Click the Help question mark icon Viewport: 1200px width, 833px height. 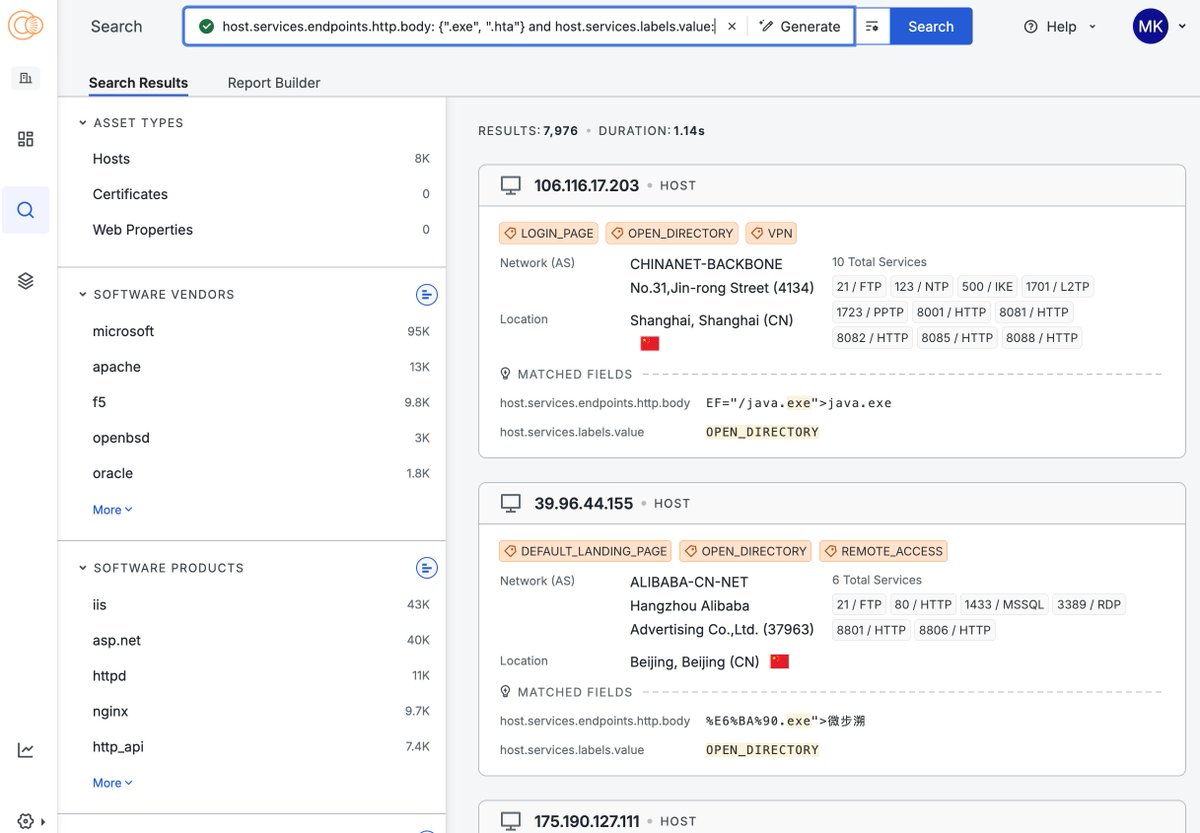coord(1032,27)
